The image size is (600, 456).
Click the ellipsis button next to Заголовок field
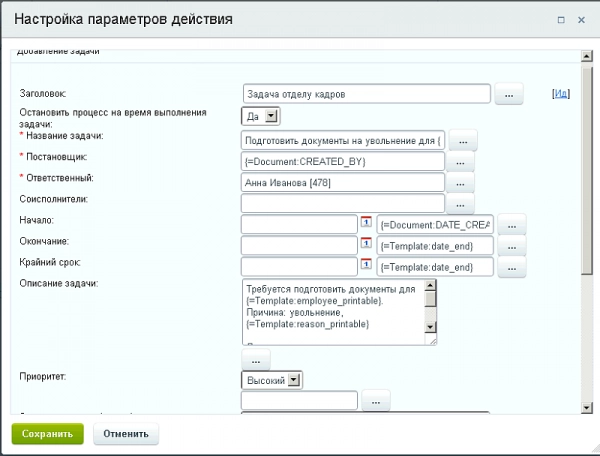click(x=509, y=94)
